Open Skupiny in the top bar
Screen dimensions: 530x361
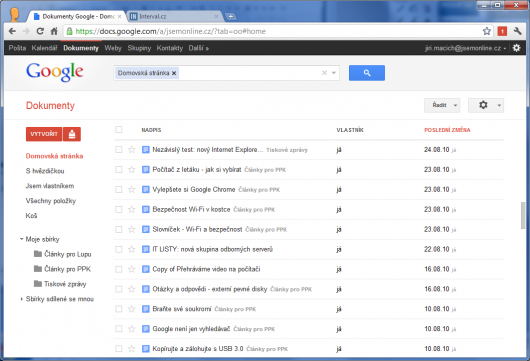139,48
